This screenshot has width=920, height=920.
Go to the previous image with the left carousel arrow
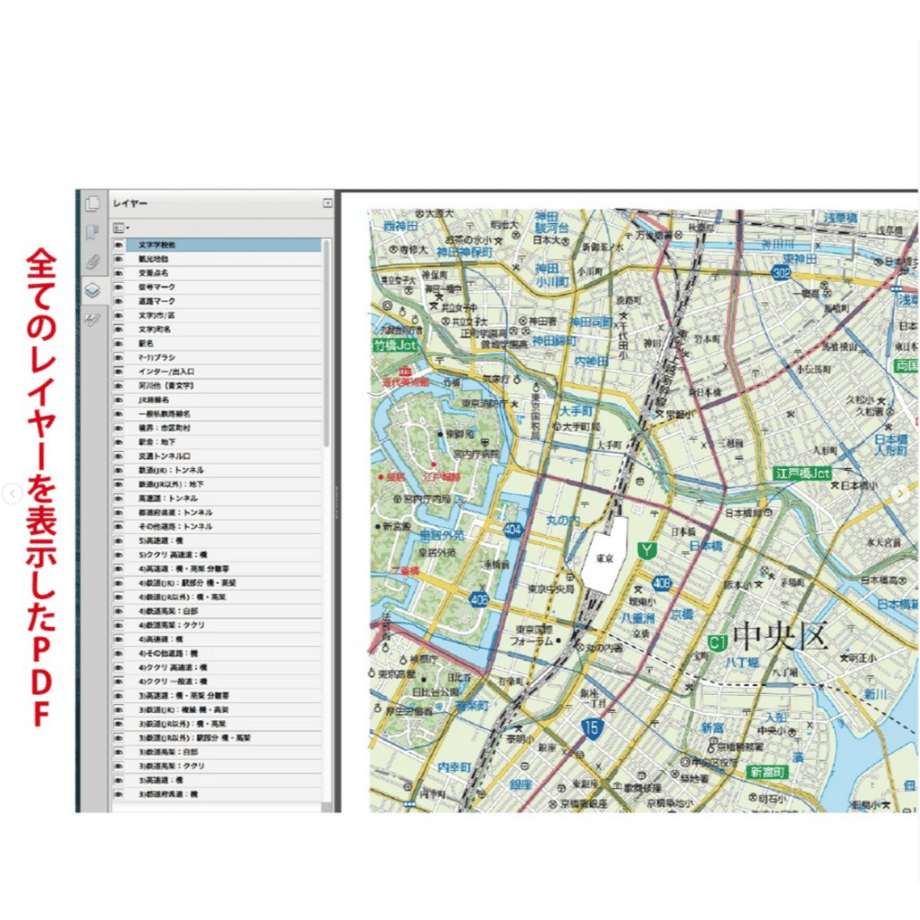[12, 494]
